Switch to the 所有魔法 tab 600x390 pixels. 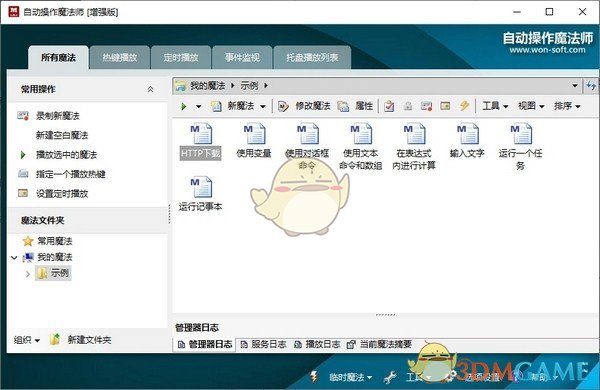coord(59,57)
